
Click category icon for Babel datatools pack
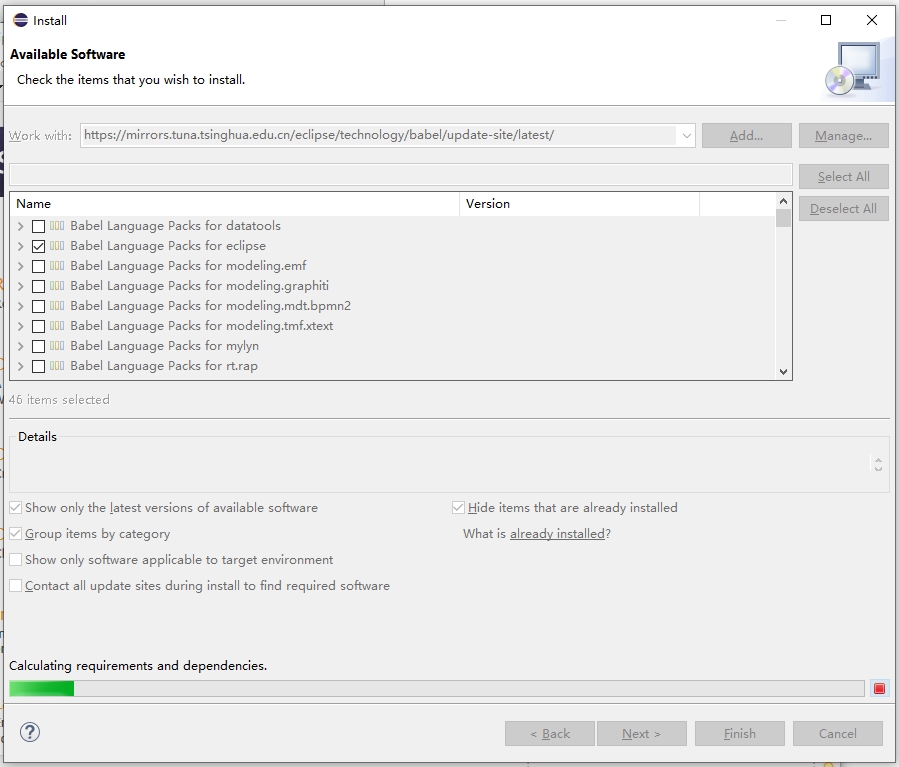tap(57, 226)
